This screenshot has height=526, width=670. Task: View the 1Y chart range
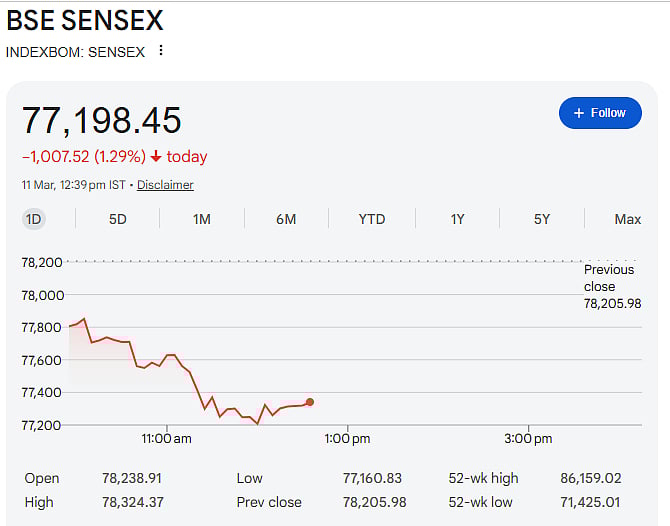click(457, 219)
